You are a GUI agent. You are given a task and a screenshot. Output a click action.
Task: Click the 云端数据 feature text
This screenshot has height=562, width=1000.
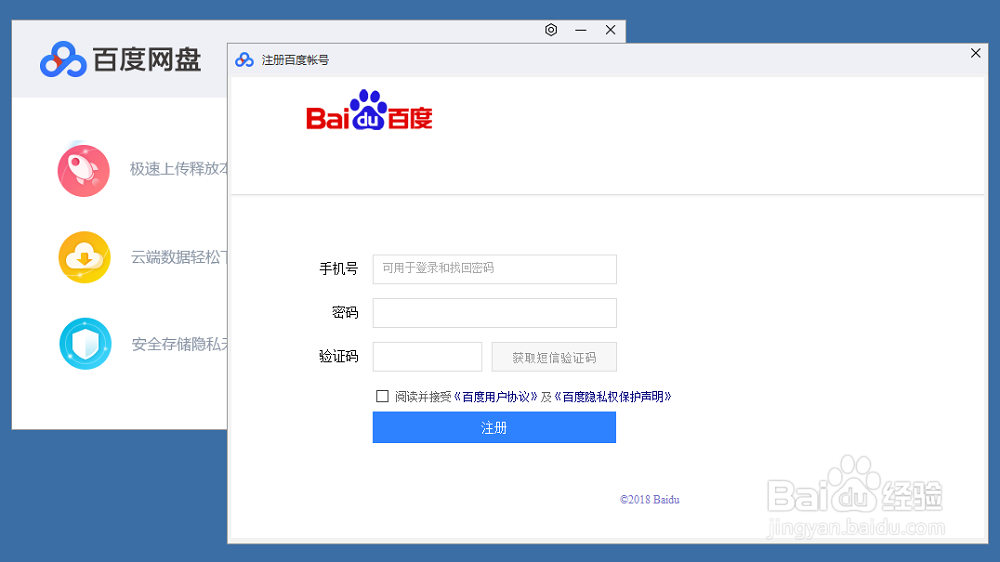pyautogui.click(x=179, y=257)
